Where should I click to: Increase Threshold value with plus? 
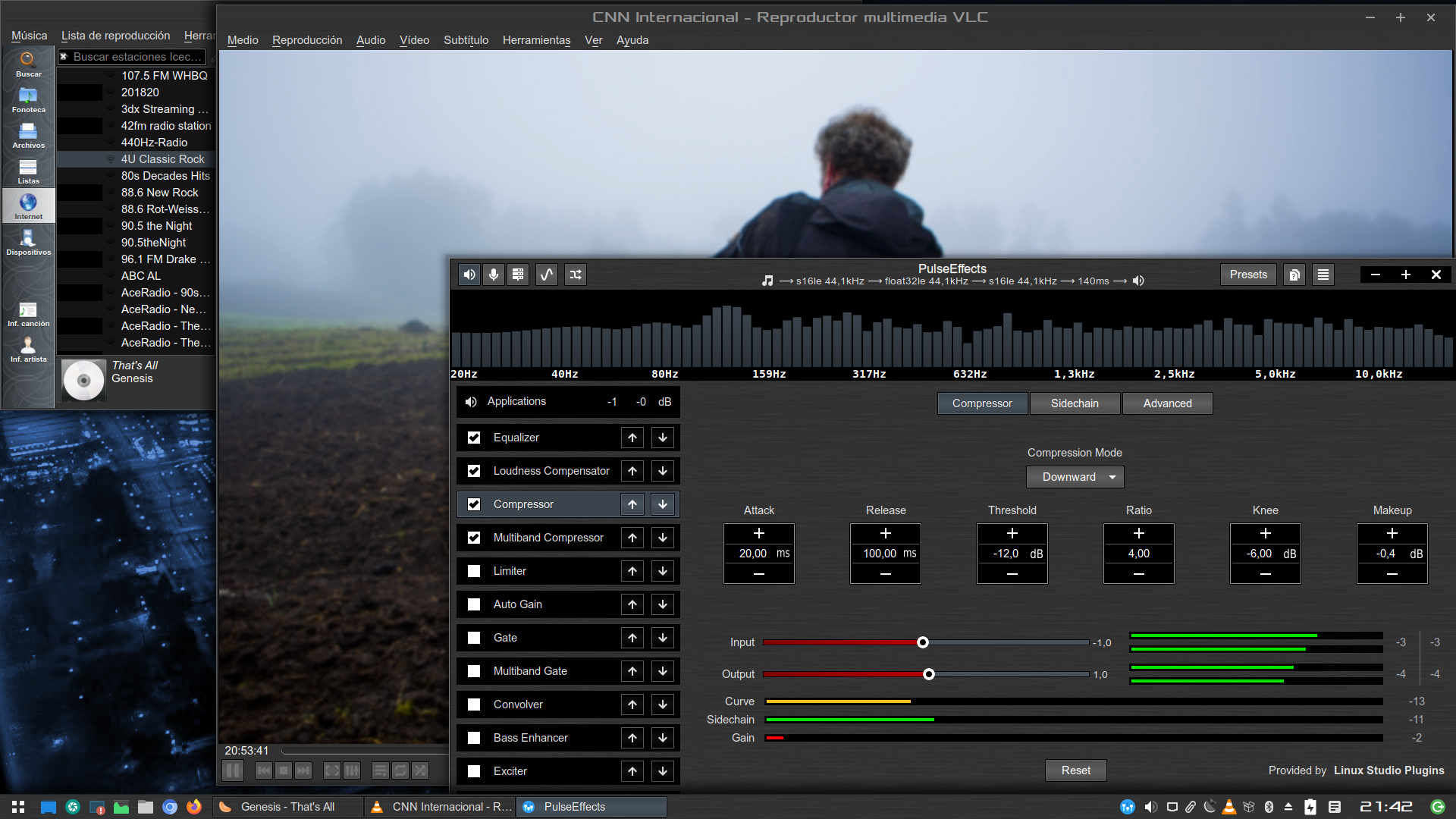pos(1012,534)
